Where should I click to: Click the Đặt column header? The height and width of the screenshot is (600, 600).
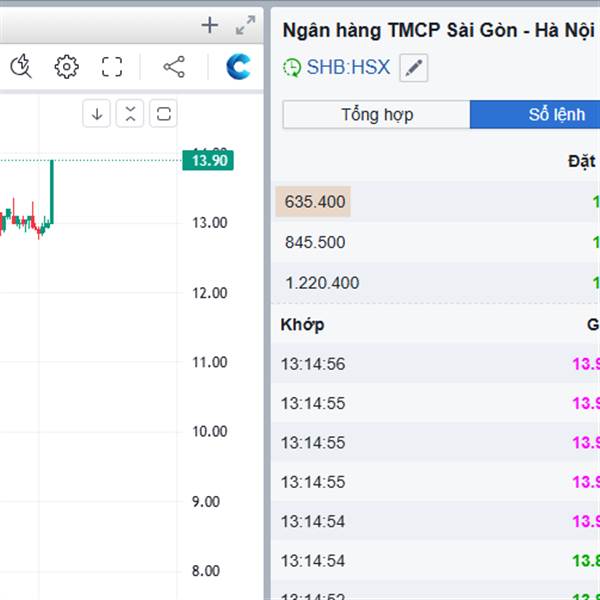[582, 161]
